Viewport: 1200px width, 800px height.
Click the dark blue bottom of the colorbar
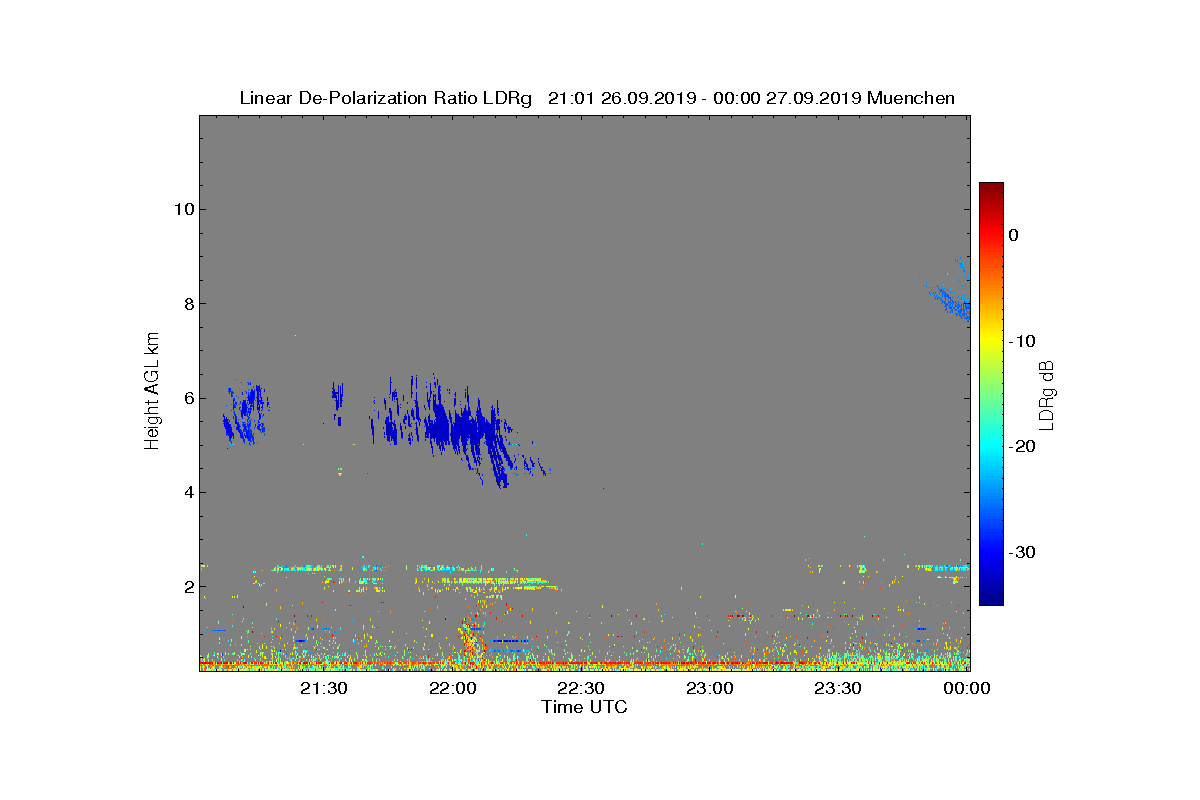pyautogui.click(x=991, y=598)
